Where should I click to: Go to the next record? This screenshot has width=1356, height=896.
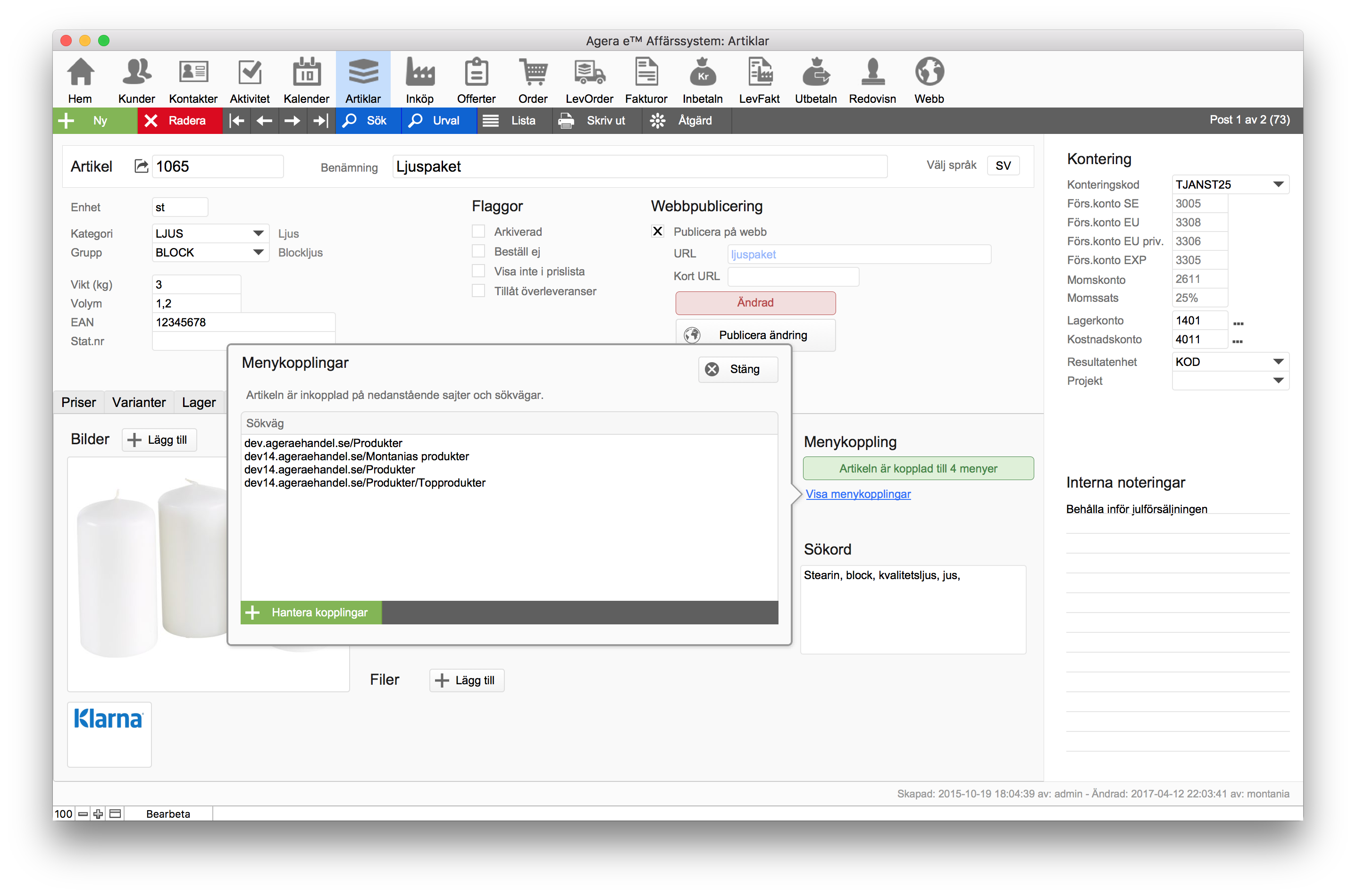[x=292, y=121]
